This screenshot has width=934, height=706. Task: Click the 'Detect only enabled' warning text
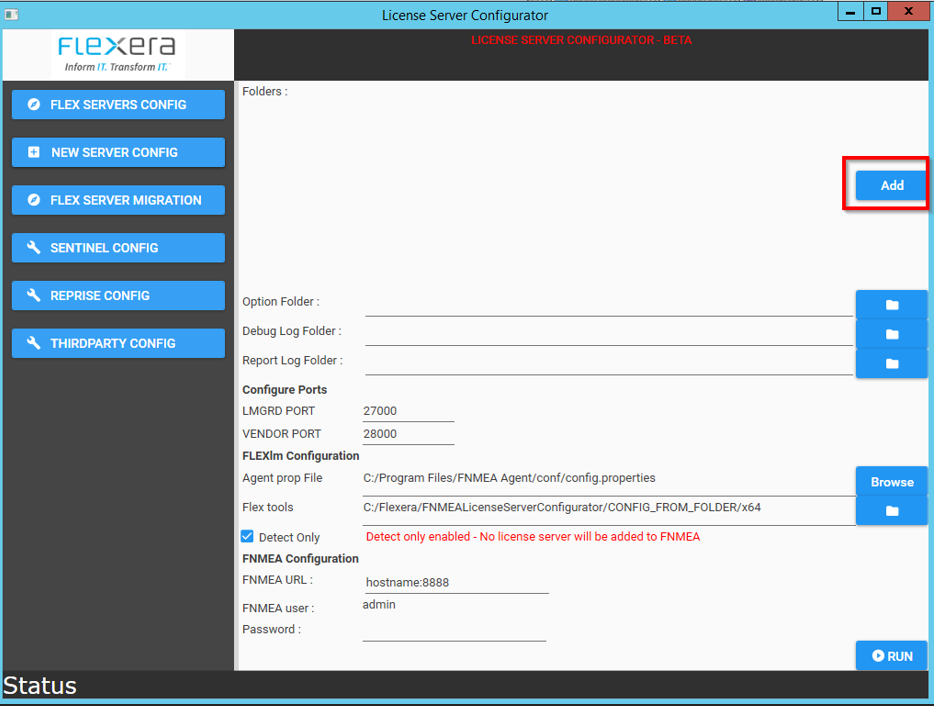(x=533, y=537)
